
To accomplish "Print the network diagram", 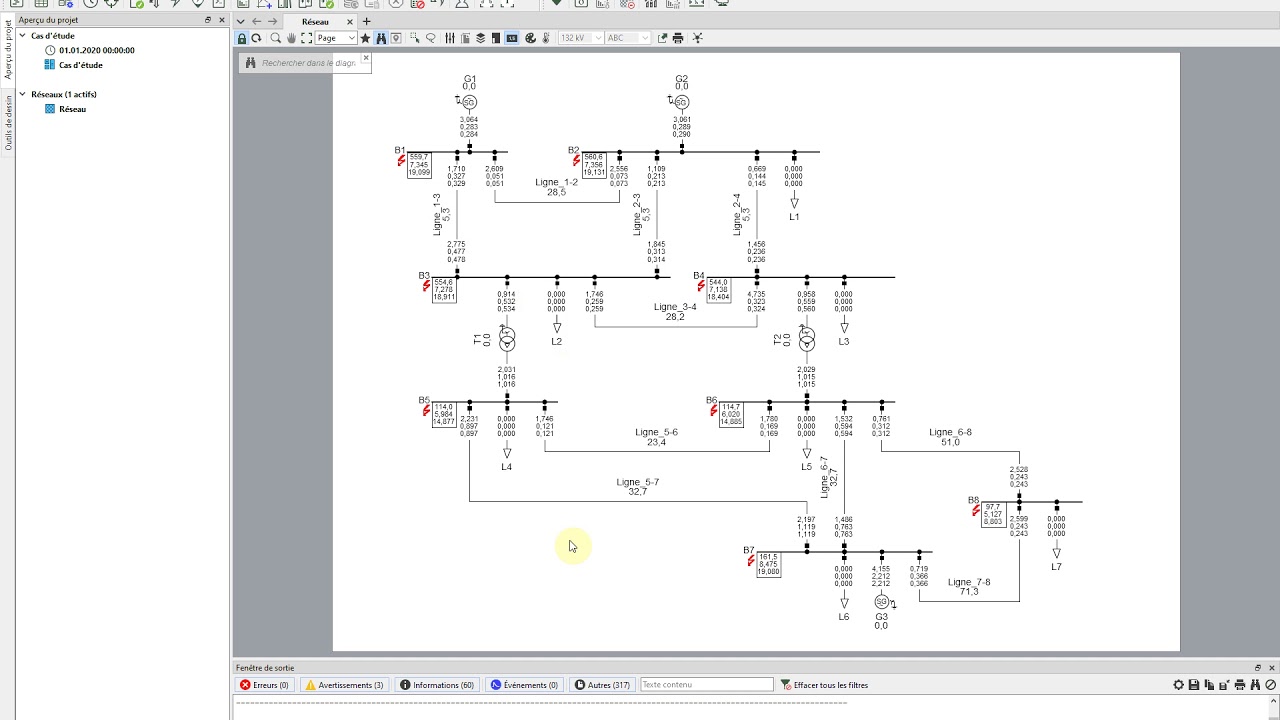I will [x=678, y=38].
